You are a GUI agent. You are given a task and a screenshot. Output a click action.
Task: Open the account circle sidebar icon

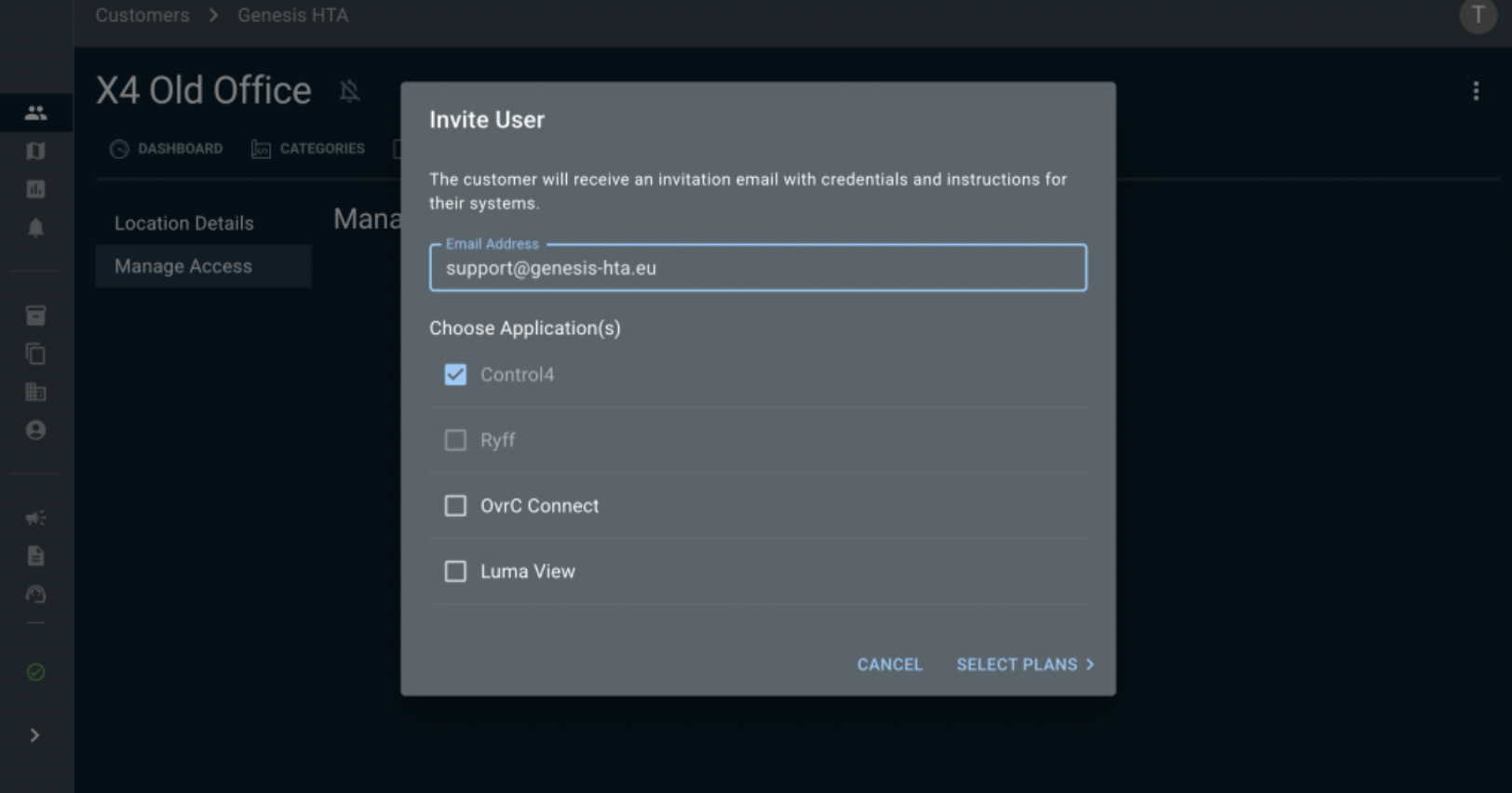[x=36, y=430]
